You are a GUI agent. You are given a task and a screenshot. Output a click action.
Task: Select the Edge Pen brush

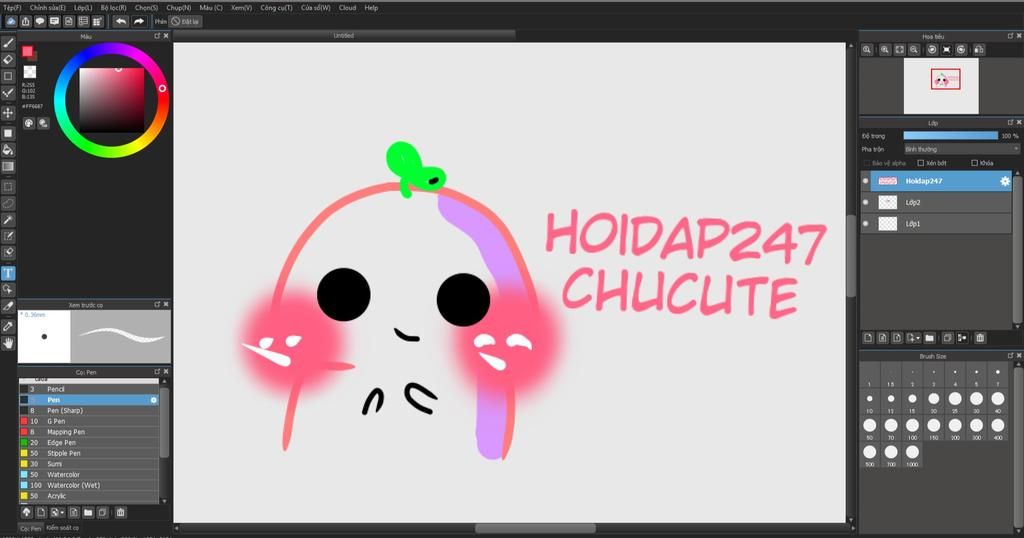pyautogui.click(x=89, y=443)
